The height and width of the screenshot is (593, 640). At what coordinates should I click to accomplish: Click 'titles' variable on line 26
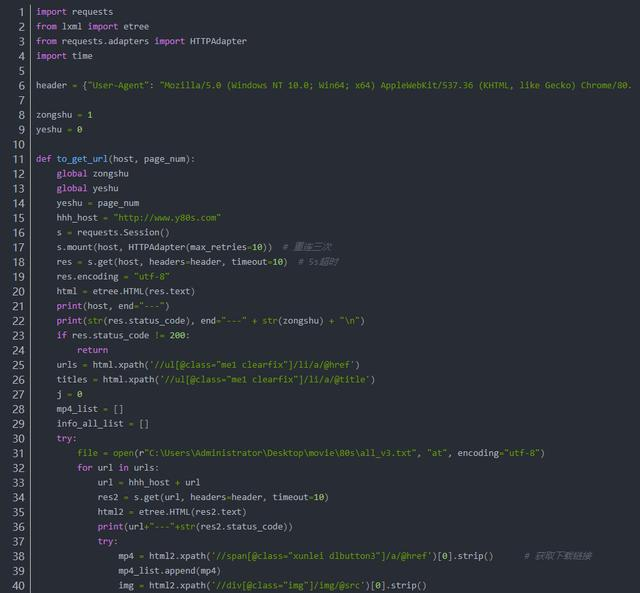pos(72,380)
